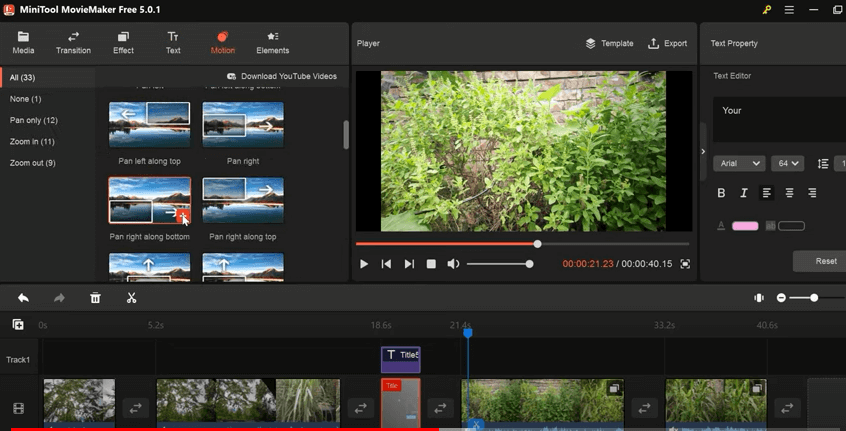The height and width of the screenshot is (431, 846).
Task: Select the Pan right motion thumbnail
Action: [243, 125]
